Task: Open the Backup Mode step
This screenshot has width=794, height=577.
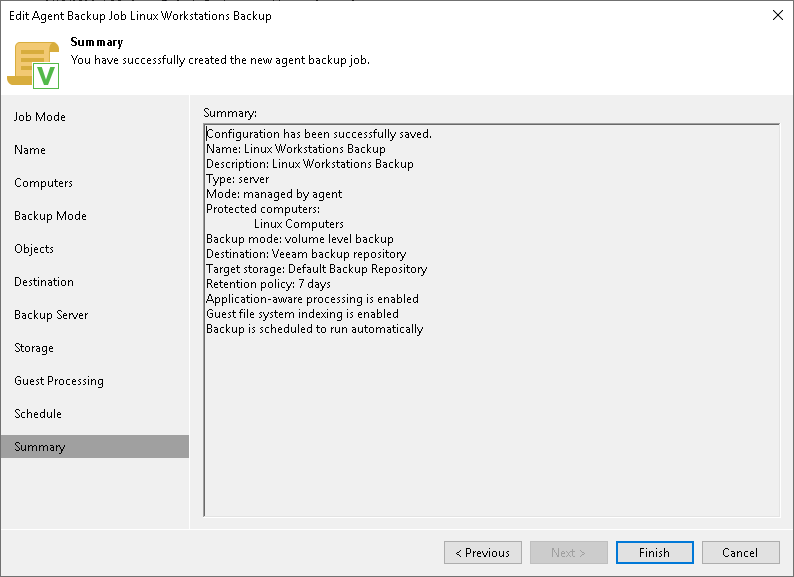Action: (50, 216)
